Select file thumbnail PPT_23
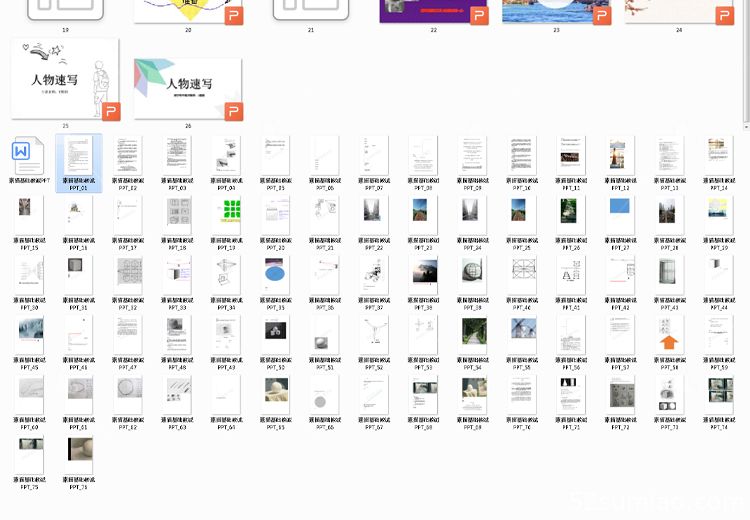750x520 pixels. [423, 215]
